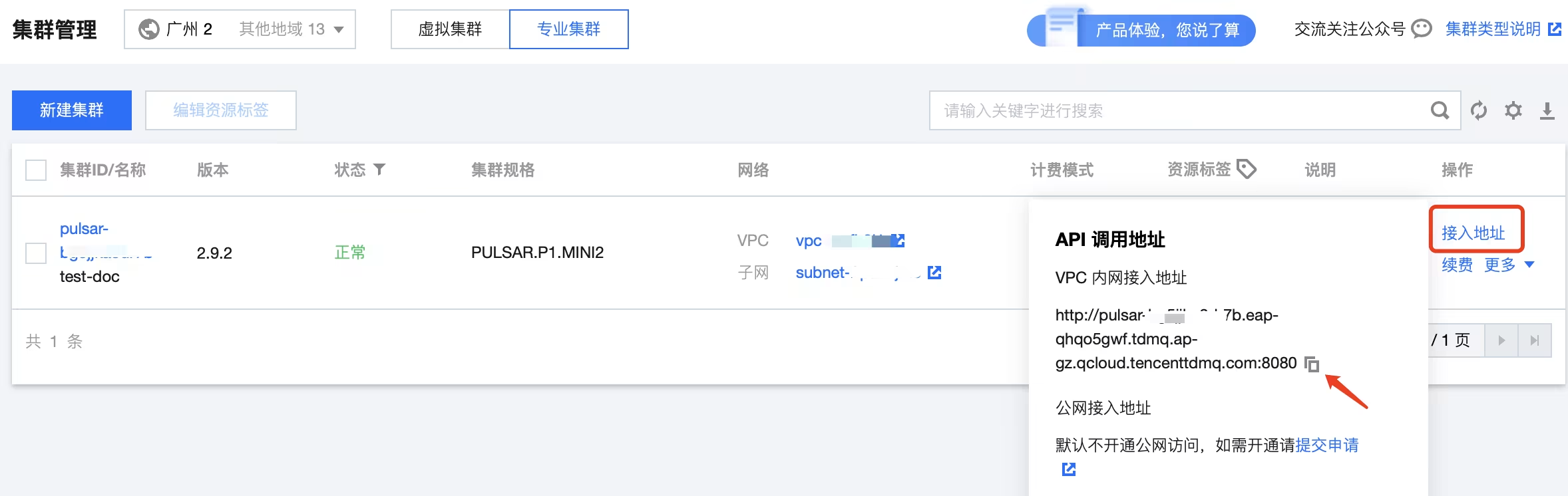Viewport: 1568px width, 496px height.
Task: Go to next page arrow
Action: pos(1501,340)
